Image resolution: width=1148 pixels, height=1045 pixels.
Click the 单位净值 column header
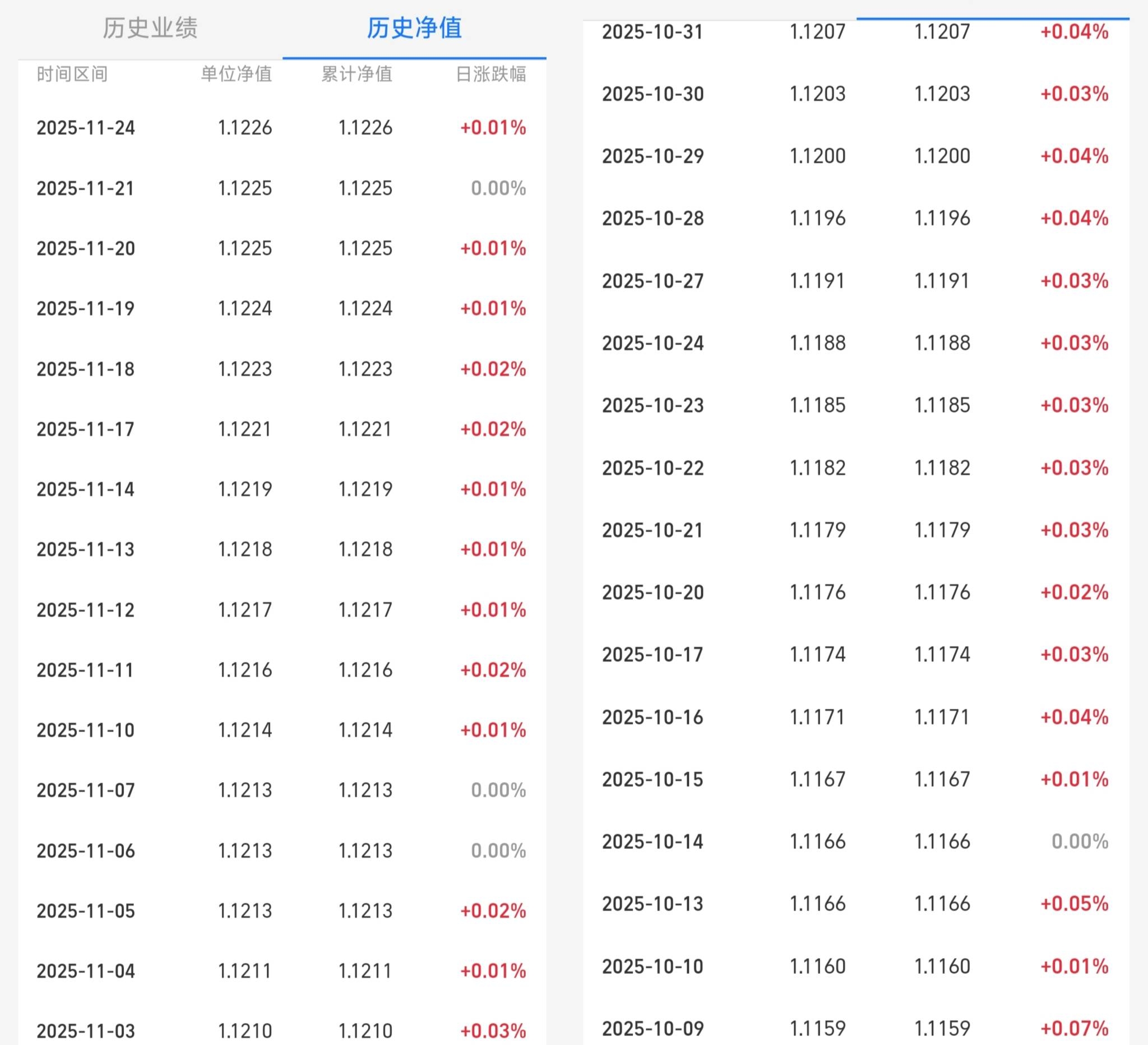pyautogui.click(x=237, y=74)
